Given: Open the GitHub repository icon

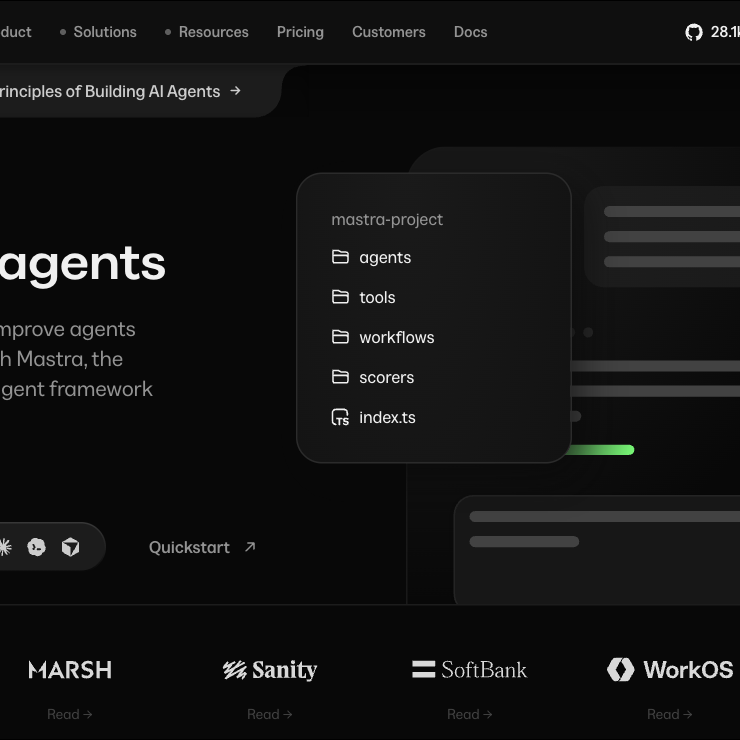Looking at the screenshot, I should coord(694,32).
